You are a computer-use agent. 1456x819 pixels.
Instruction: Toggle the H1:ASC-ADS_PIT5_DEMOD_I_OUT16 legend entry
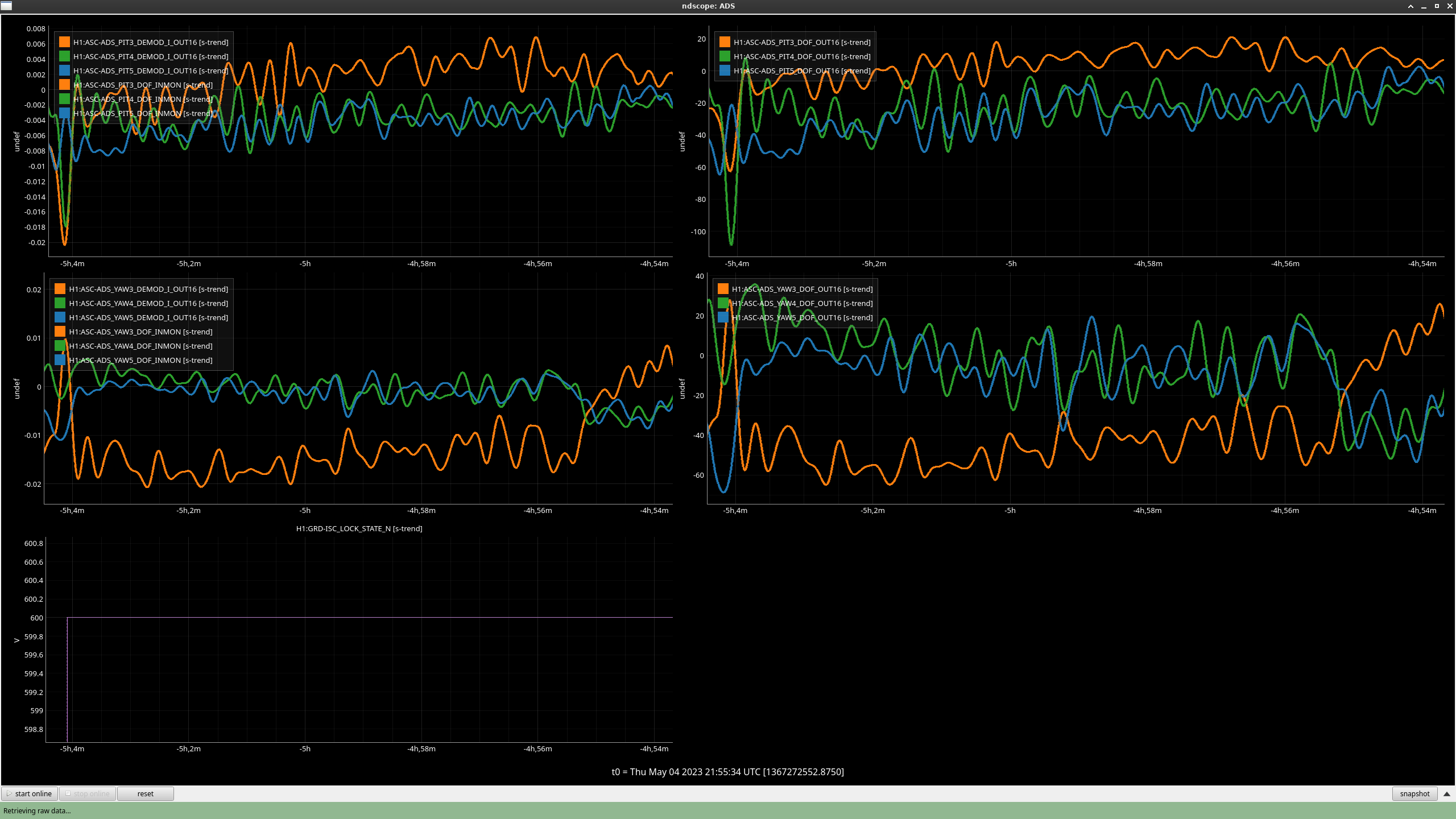point(151,71)
